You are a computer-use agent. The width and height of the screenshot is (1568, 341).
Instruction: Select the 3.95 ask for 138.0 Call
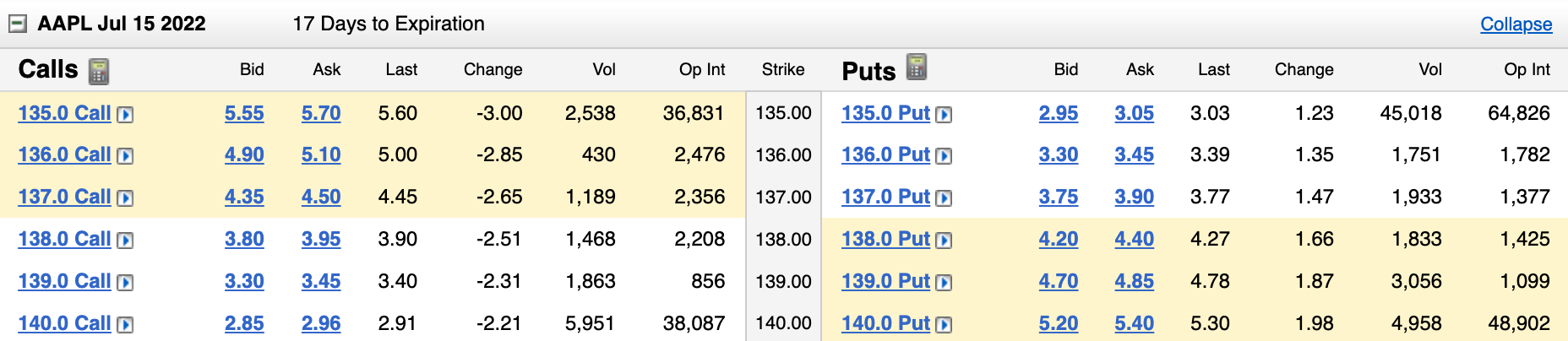coord(321,240)
